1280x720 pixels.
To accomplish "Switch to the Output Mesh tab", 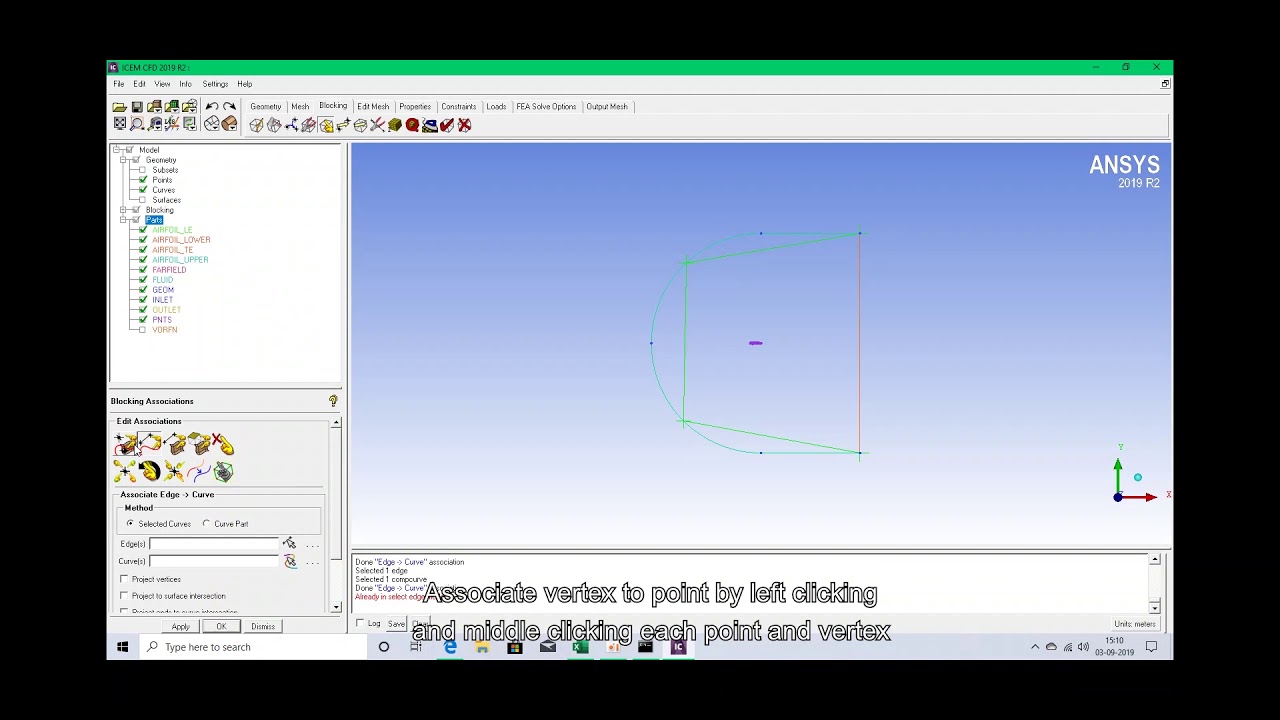I will click(x=607, y=106).
